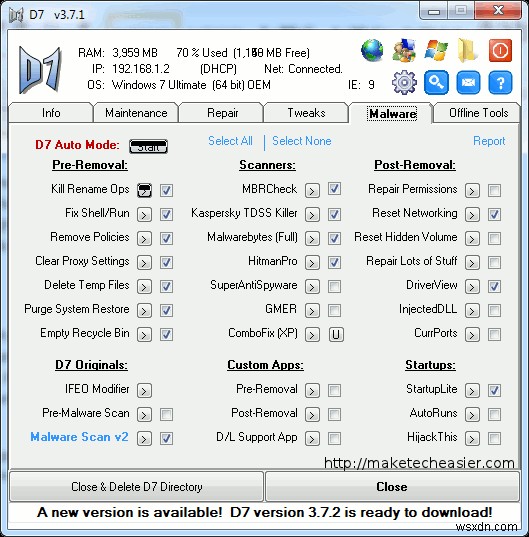Open settings gear icon
The image size is (529, 537).
[x=404, y=83]
